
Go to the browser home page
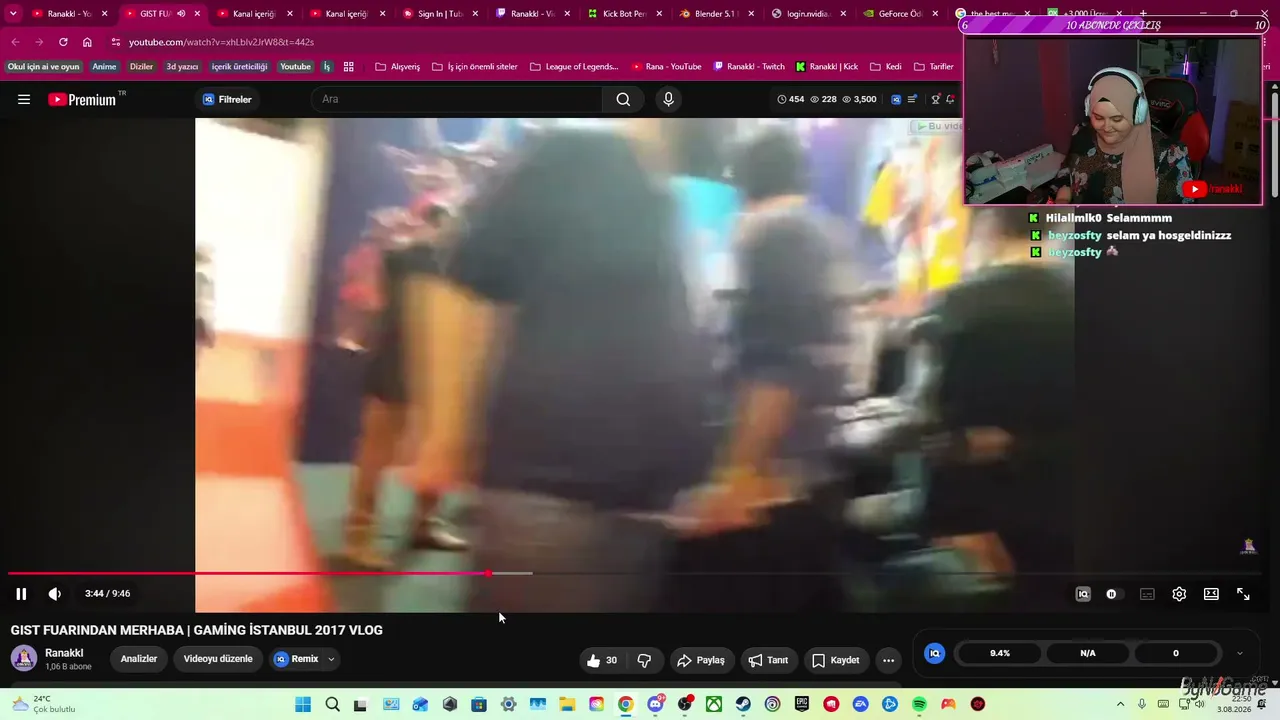click(x=87, y=42)
